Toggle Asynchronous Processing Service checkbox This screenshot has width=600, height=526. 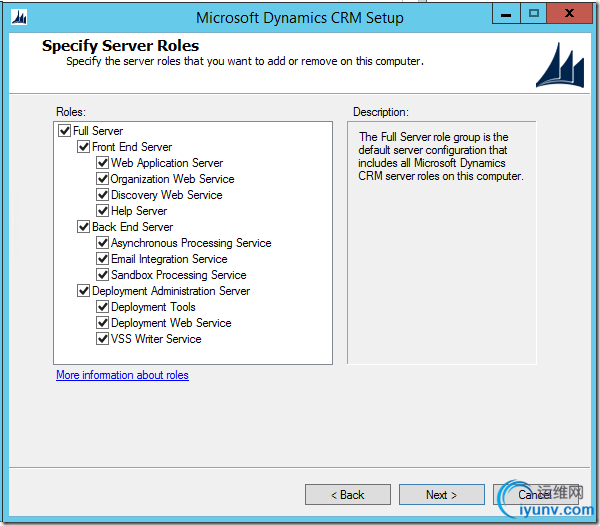pos(102,243)
